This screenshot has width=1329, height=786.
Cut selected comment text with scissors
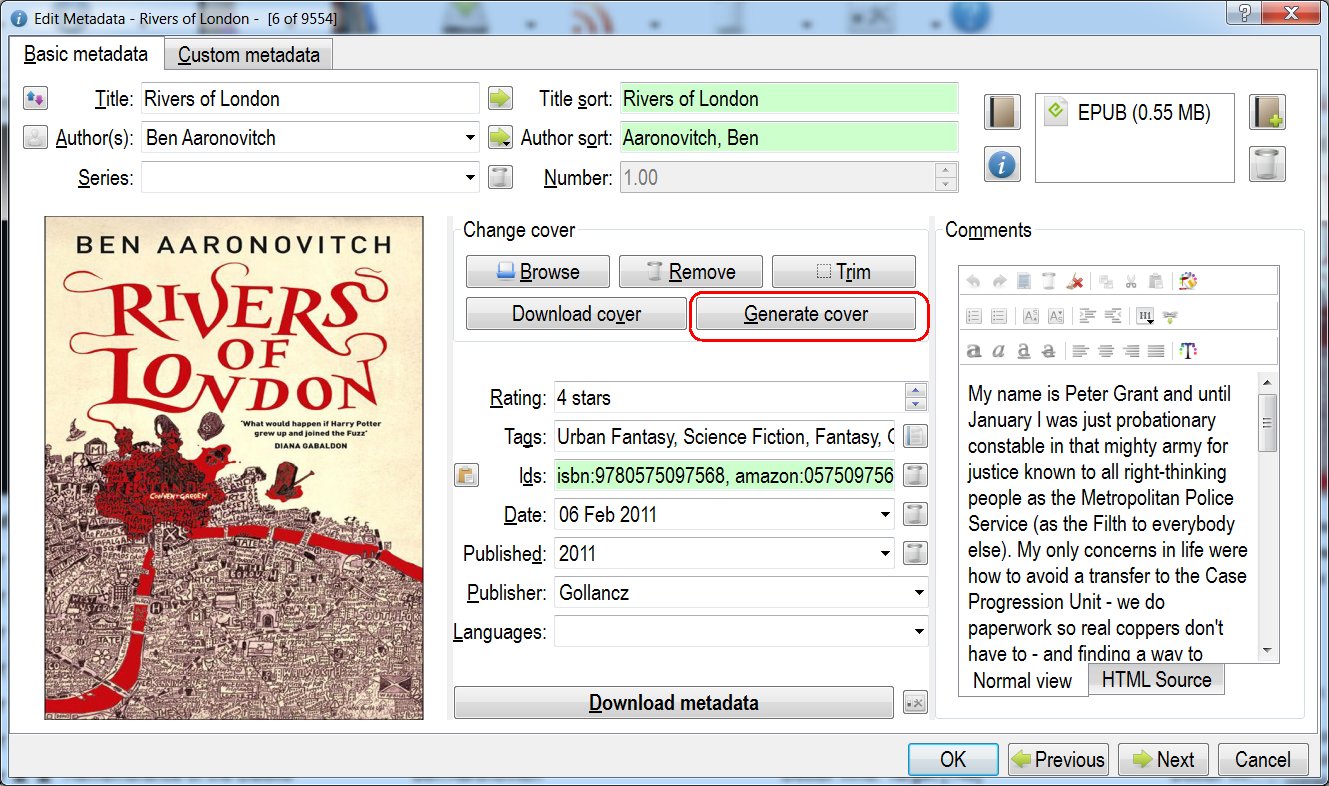pos(1131,282)
